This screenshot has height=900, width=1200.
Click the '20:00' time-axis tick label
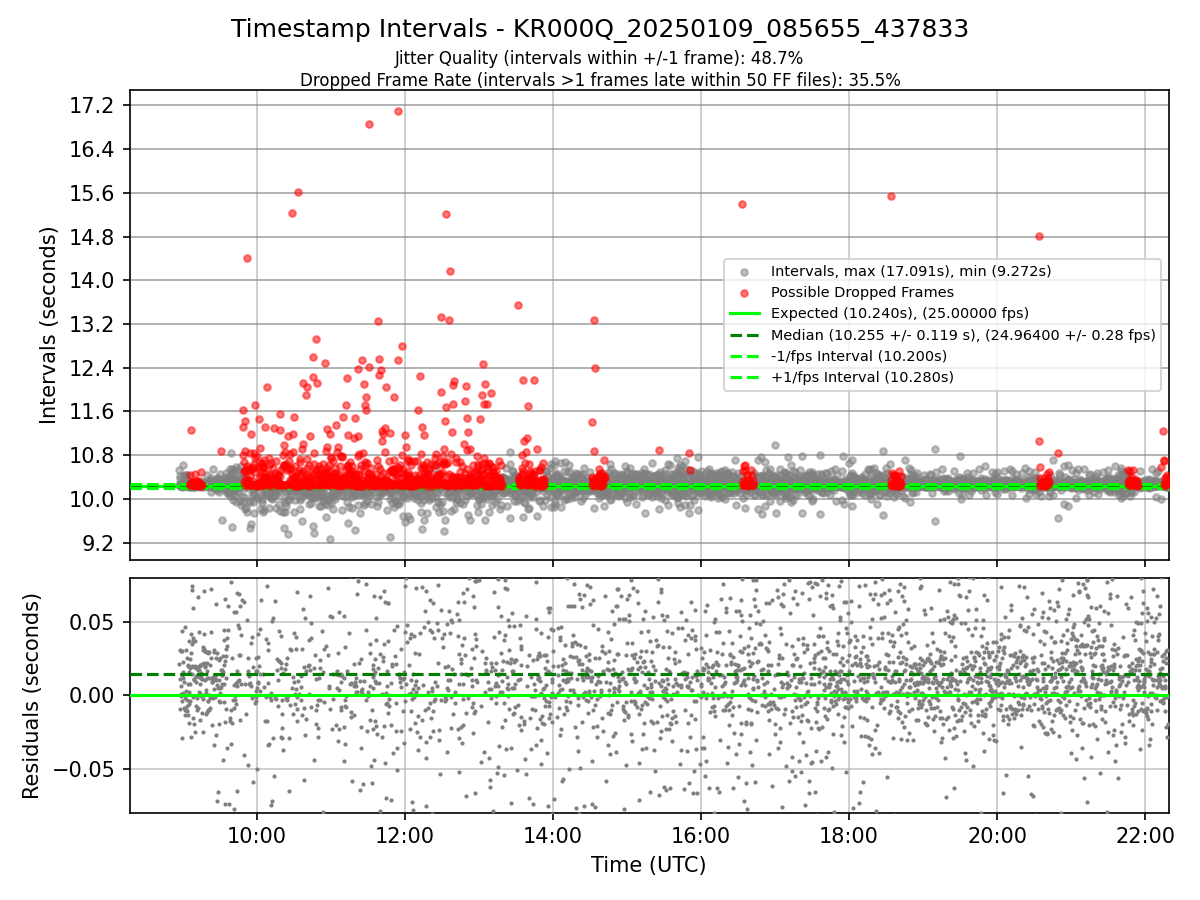(x=997, y=836)
